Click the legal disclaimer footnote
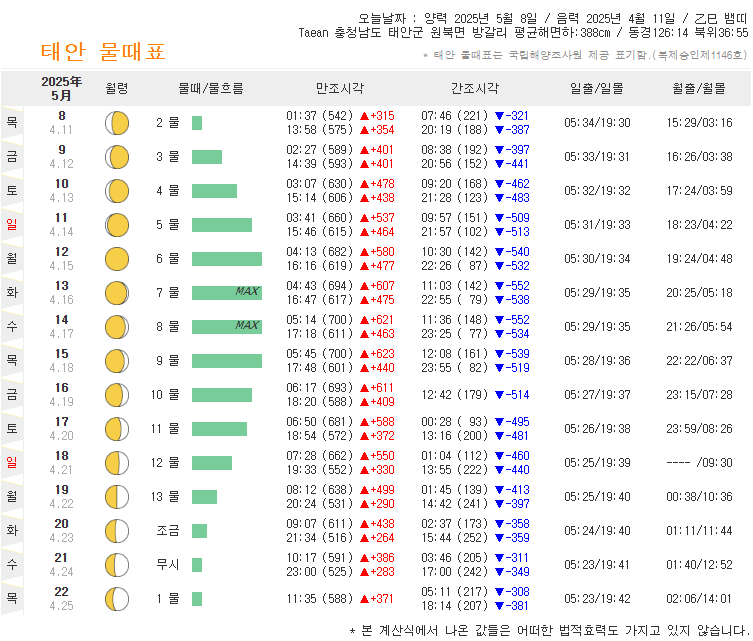Viewport: 753px width, 641px height. tap(549, 630)
